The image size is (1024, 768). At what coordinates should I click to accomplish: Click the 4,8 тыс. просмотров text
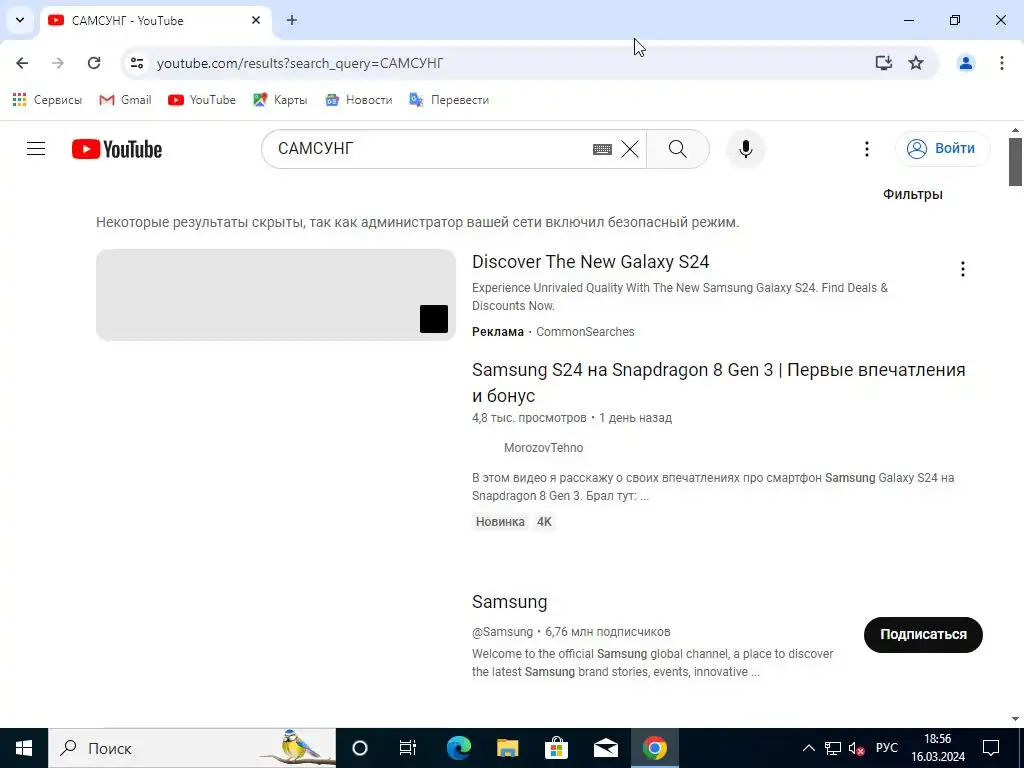click(529, 418)
